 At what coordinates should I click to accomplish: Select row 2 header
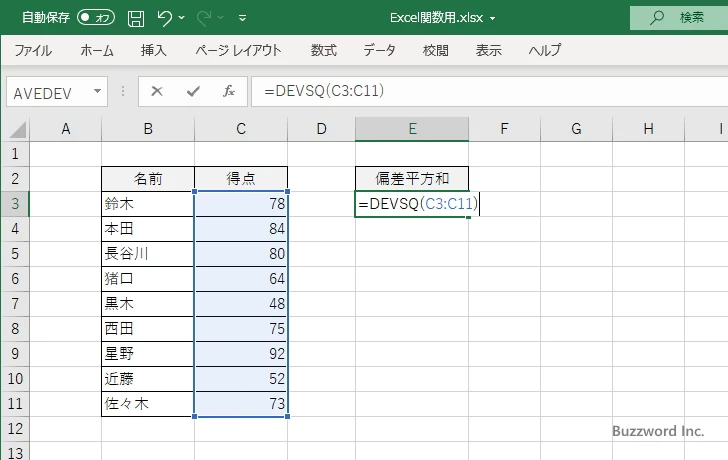[15, 179]
